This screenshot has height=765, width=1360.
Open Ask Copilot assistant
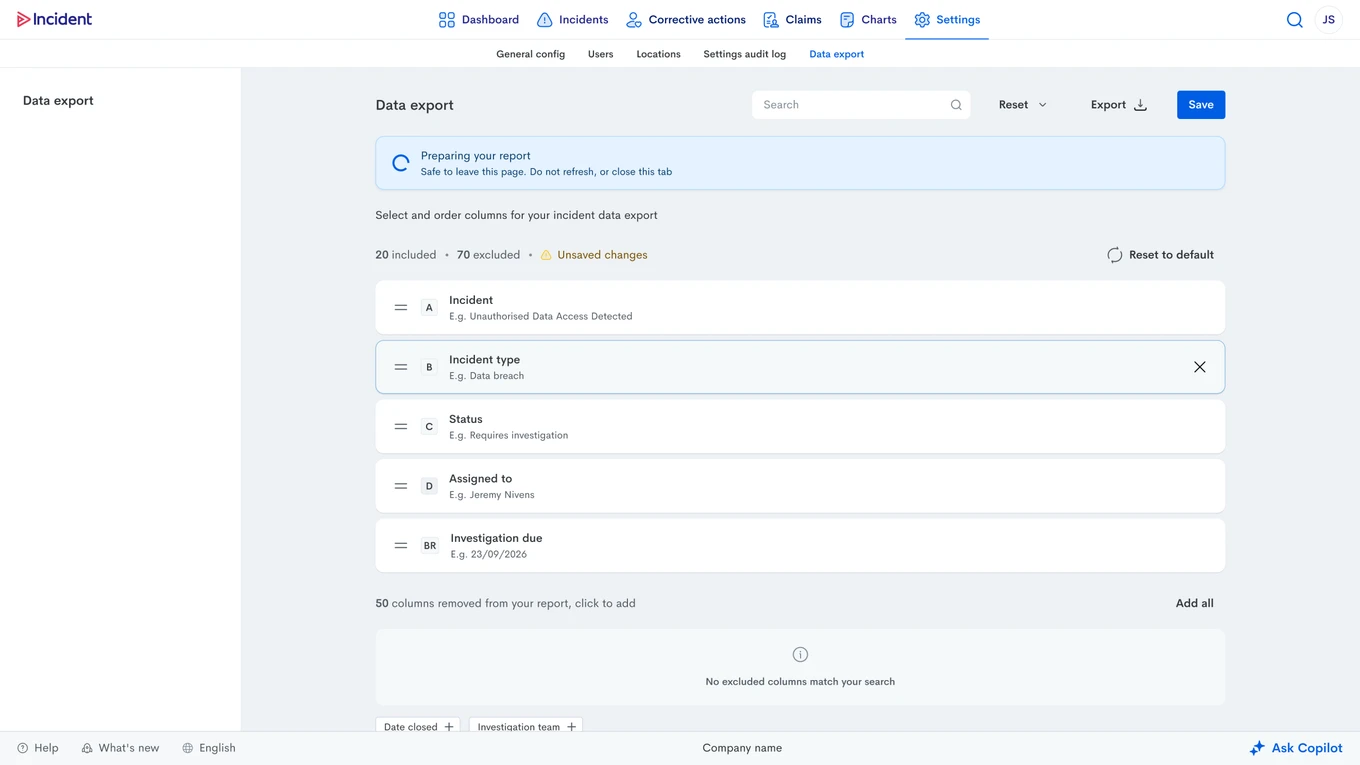1296,748
